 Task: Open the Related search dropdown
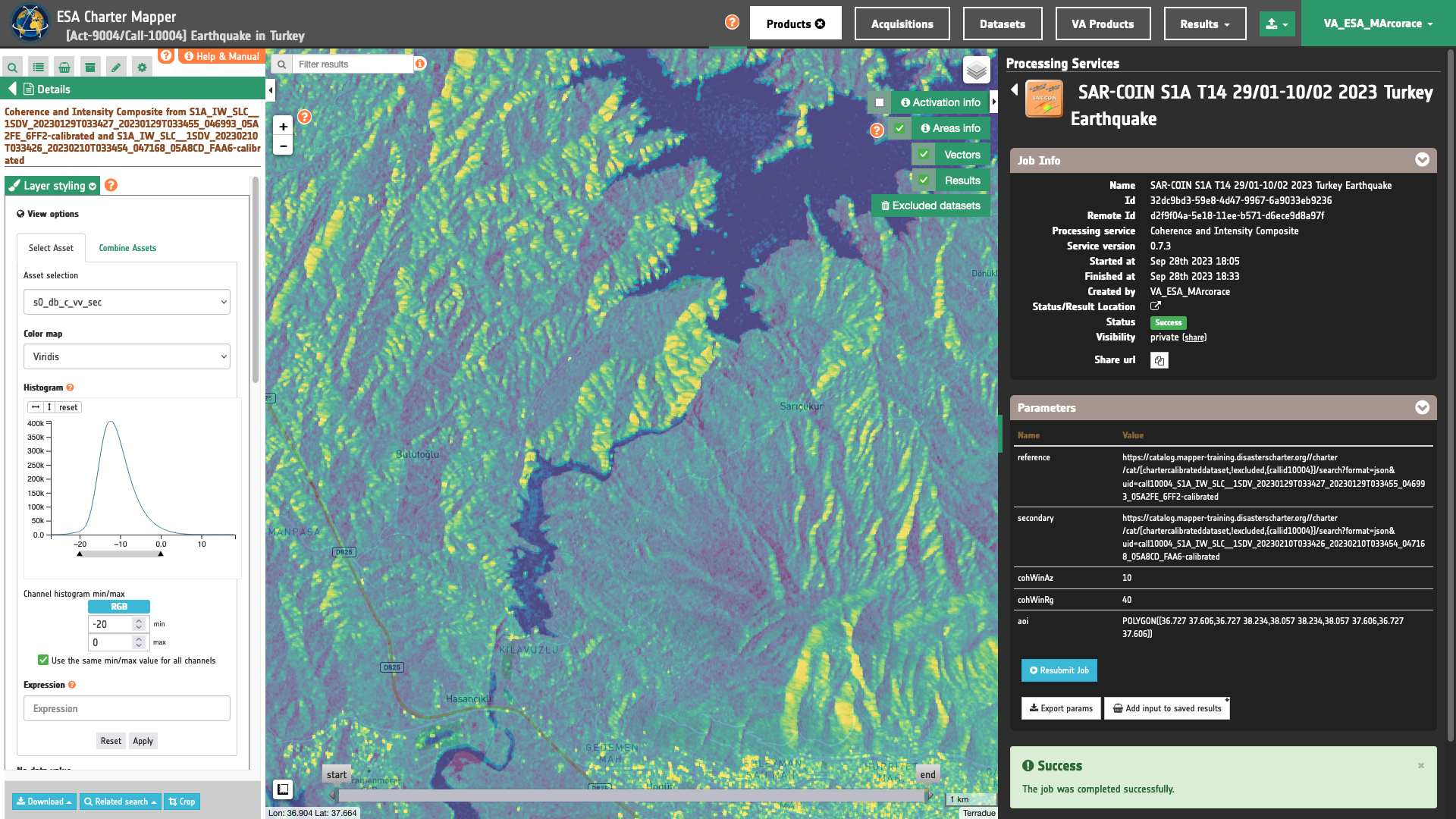tap(120, 802)
